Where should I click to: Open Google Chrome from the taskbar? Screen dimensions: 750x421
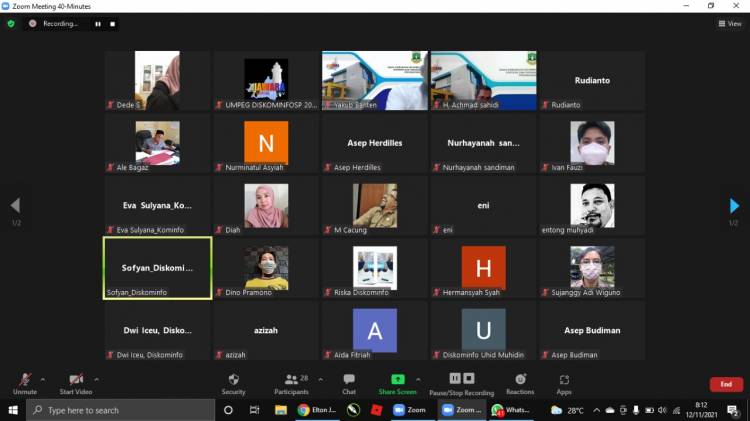[x=303, y=410]
